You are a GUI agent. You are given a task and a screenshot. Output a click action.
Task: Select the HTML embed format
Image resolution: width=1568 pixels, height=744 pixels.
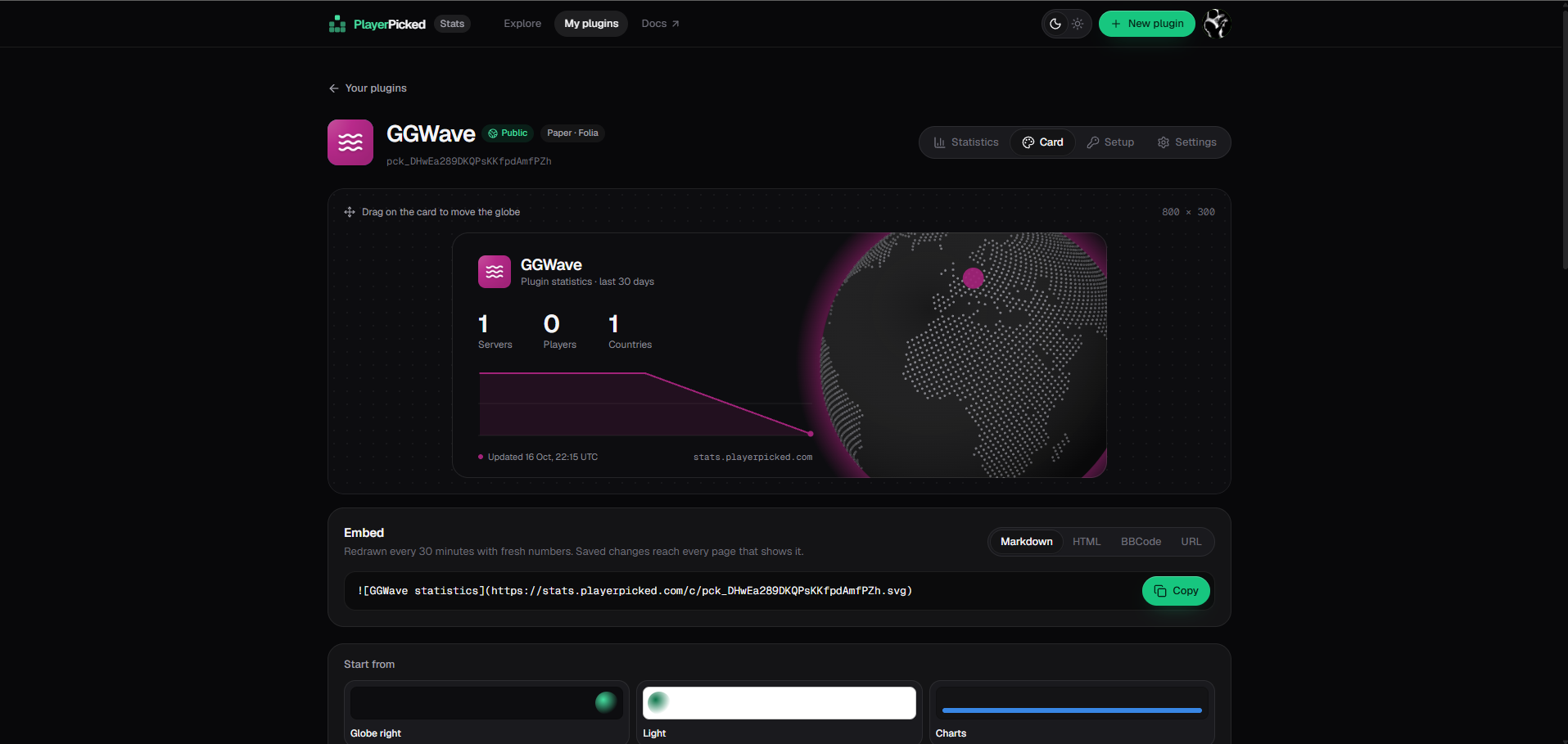coord(1087,542)
